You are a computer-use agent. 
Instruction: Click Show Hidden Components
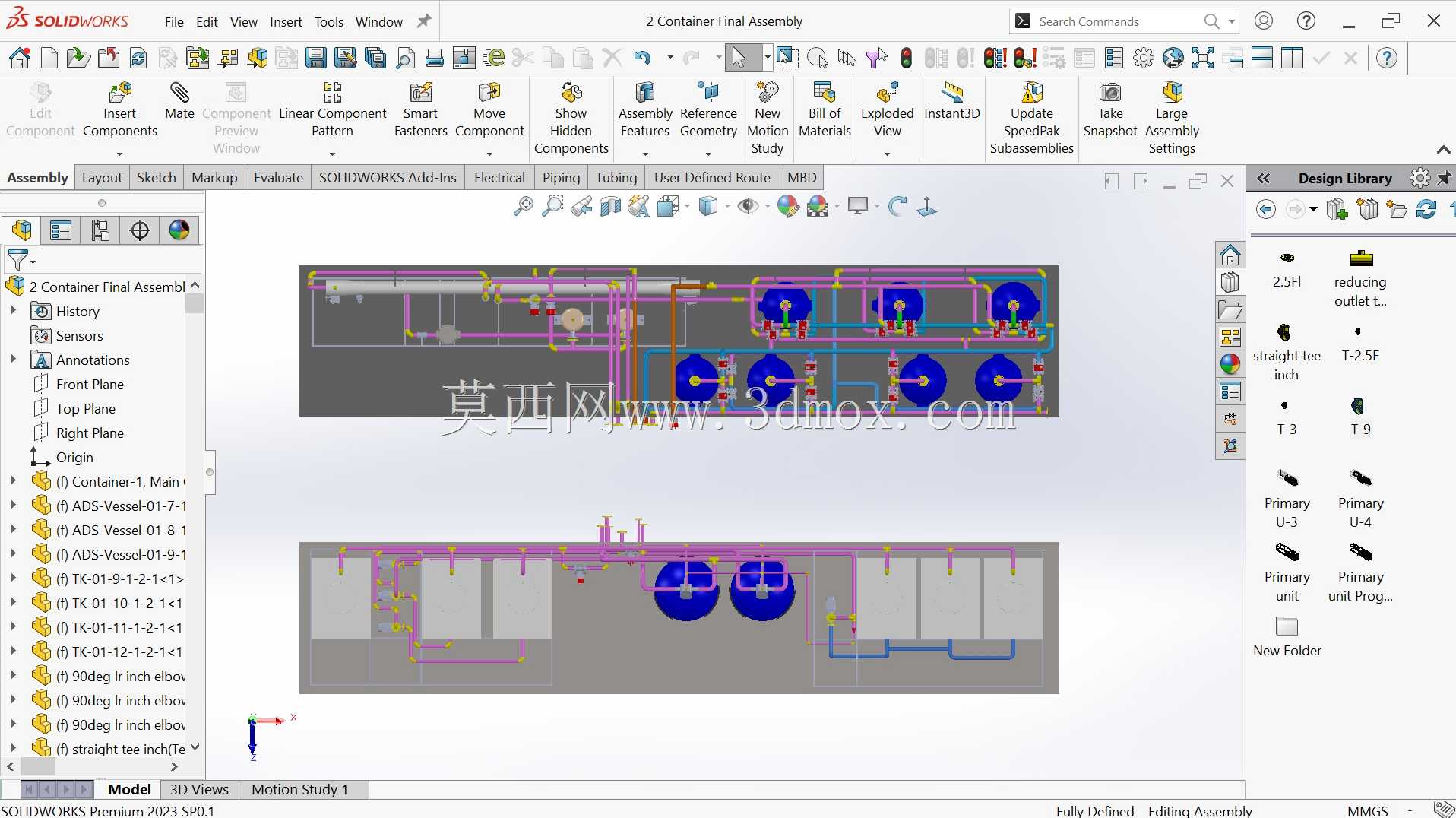pos(571,119)
